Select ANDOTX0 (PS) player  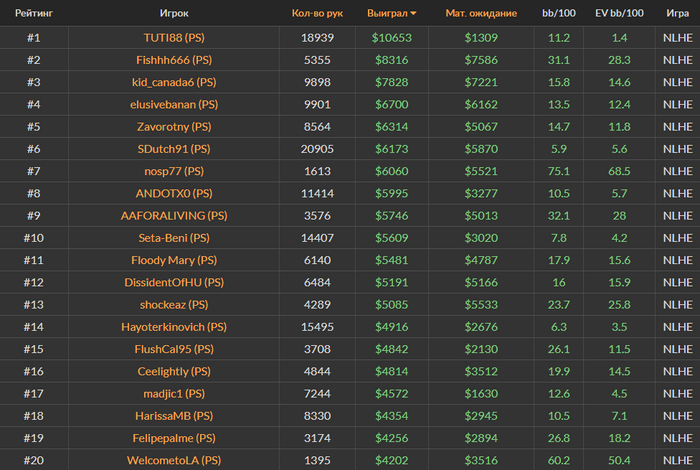pos(174,193)
